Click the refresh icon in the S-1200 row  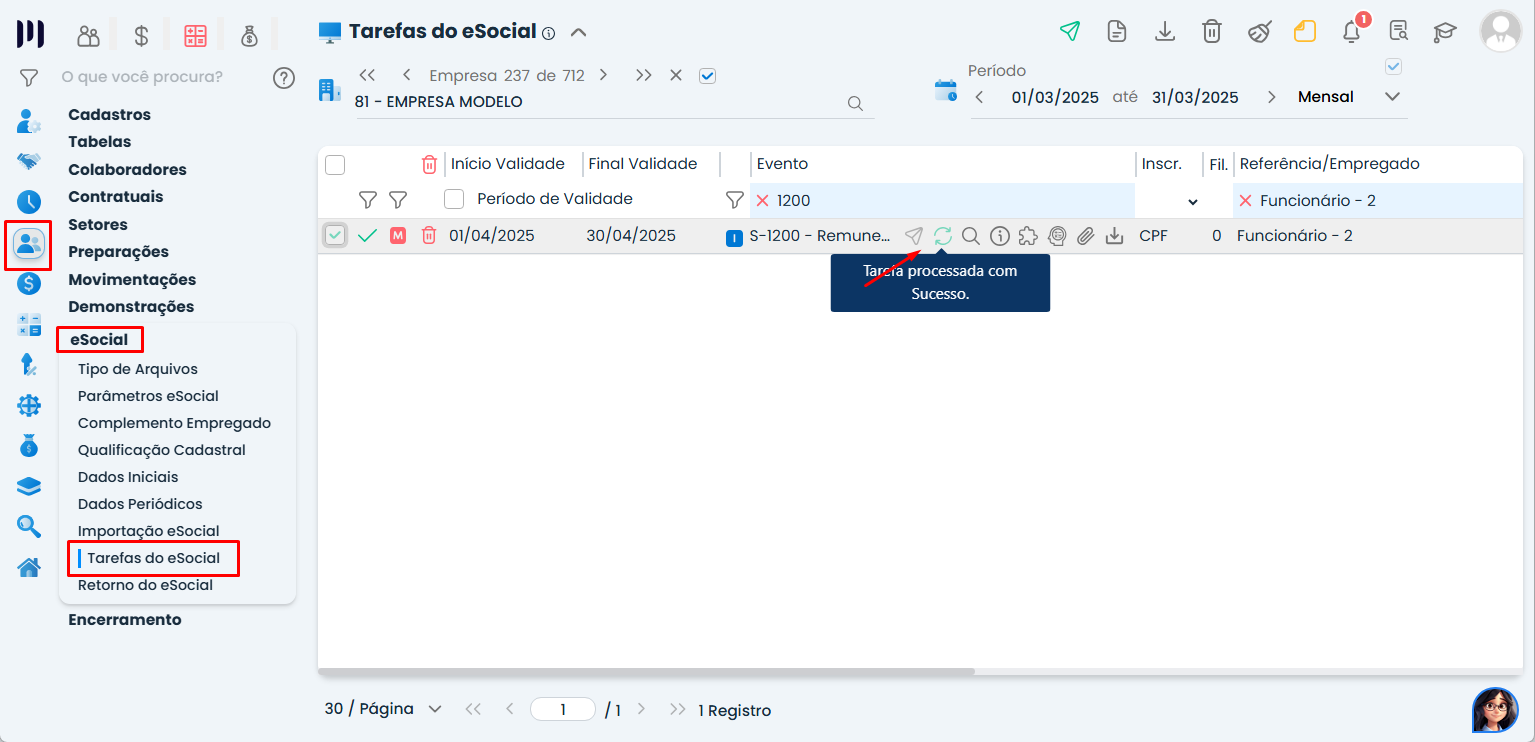(942, 236)
